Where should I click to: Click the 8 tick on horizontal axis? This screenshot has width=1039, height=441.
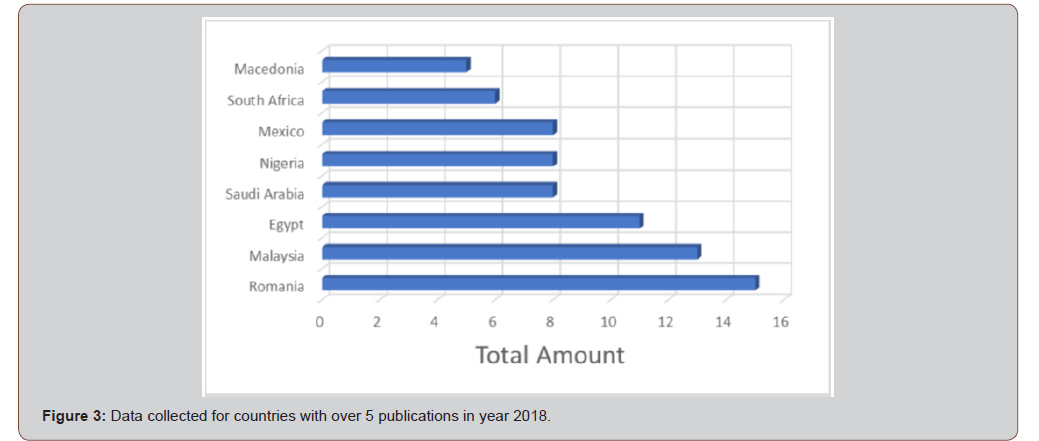(550, 322)
